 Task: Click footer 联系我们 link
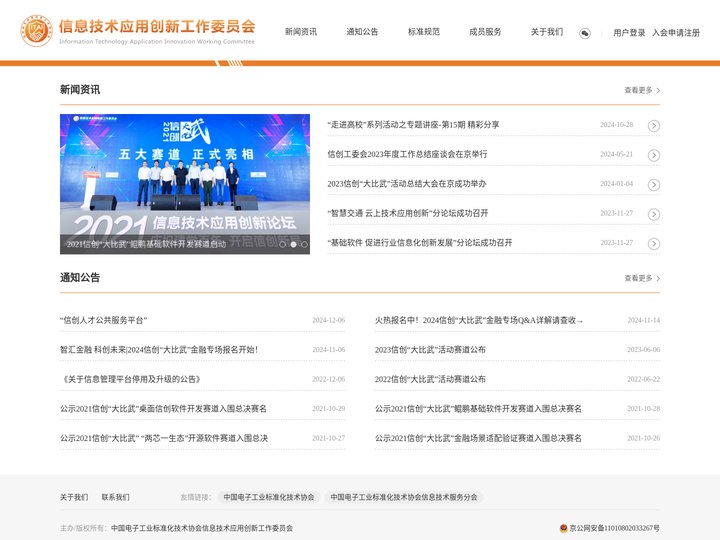(x=115, y=497)
